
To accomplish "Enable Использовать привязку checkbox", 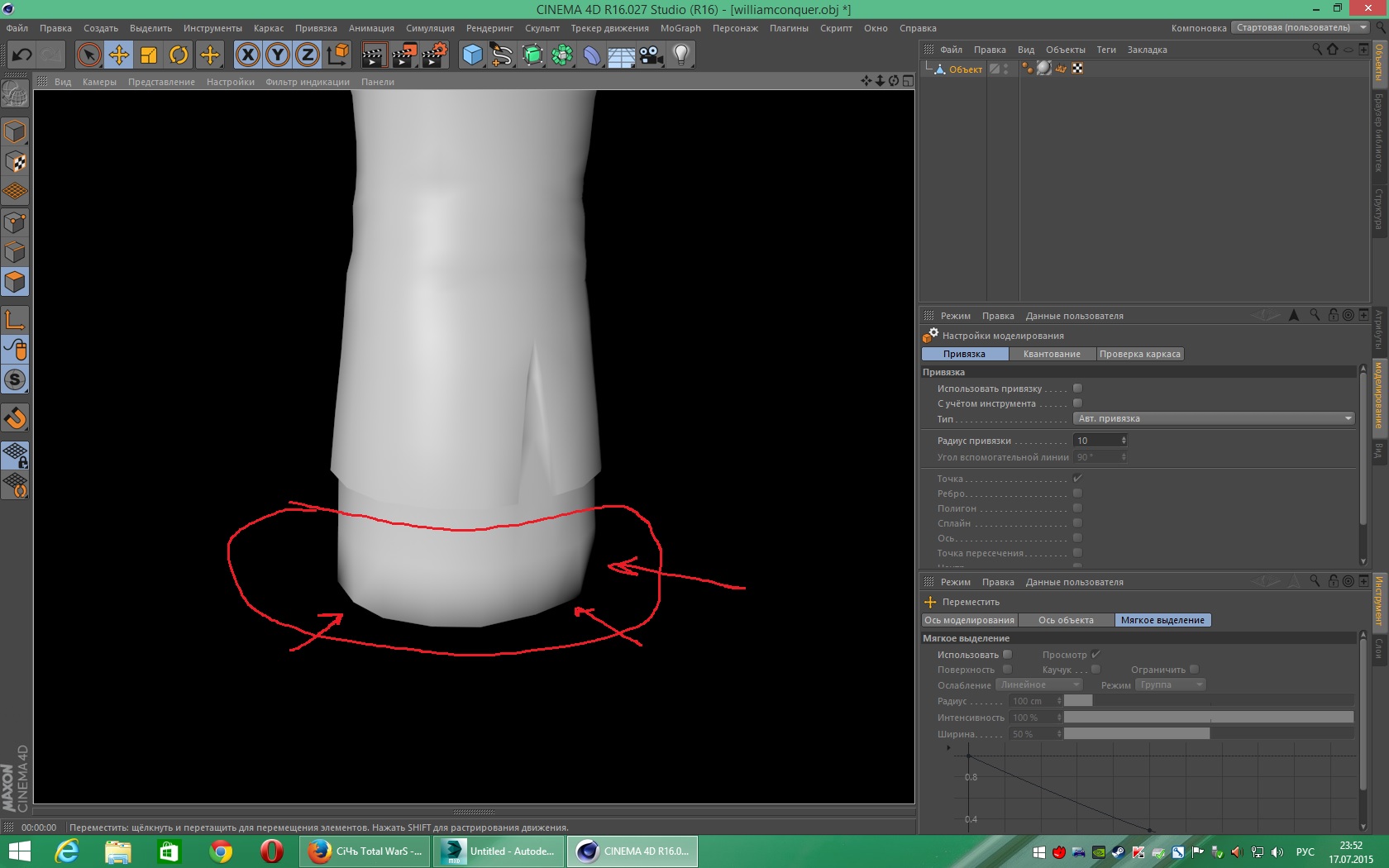I will (1077, 389).
